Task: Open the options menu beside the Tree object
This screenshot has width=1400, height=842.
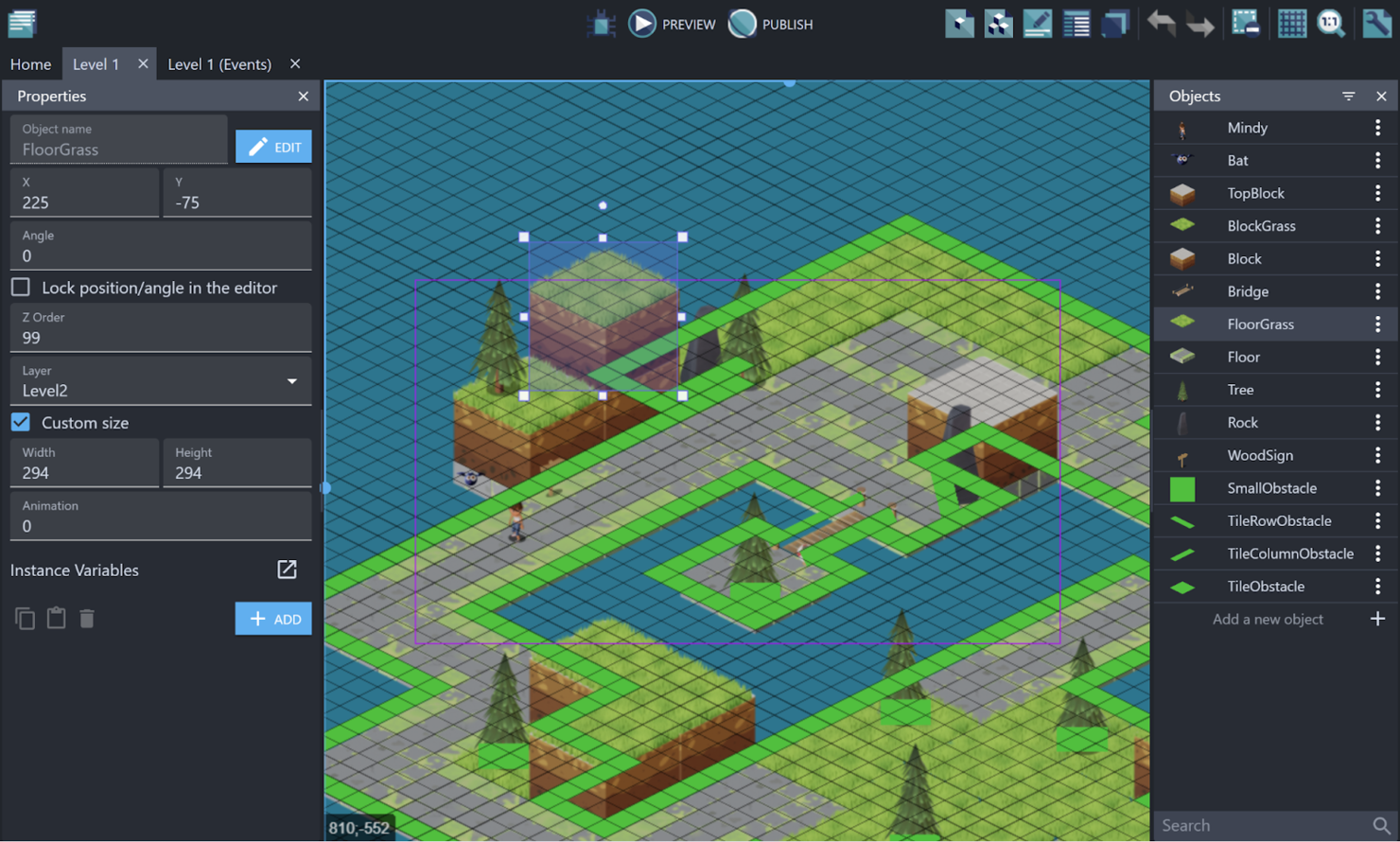Action: [1380, 389]
